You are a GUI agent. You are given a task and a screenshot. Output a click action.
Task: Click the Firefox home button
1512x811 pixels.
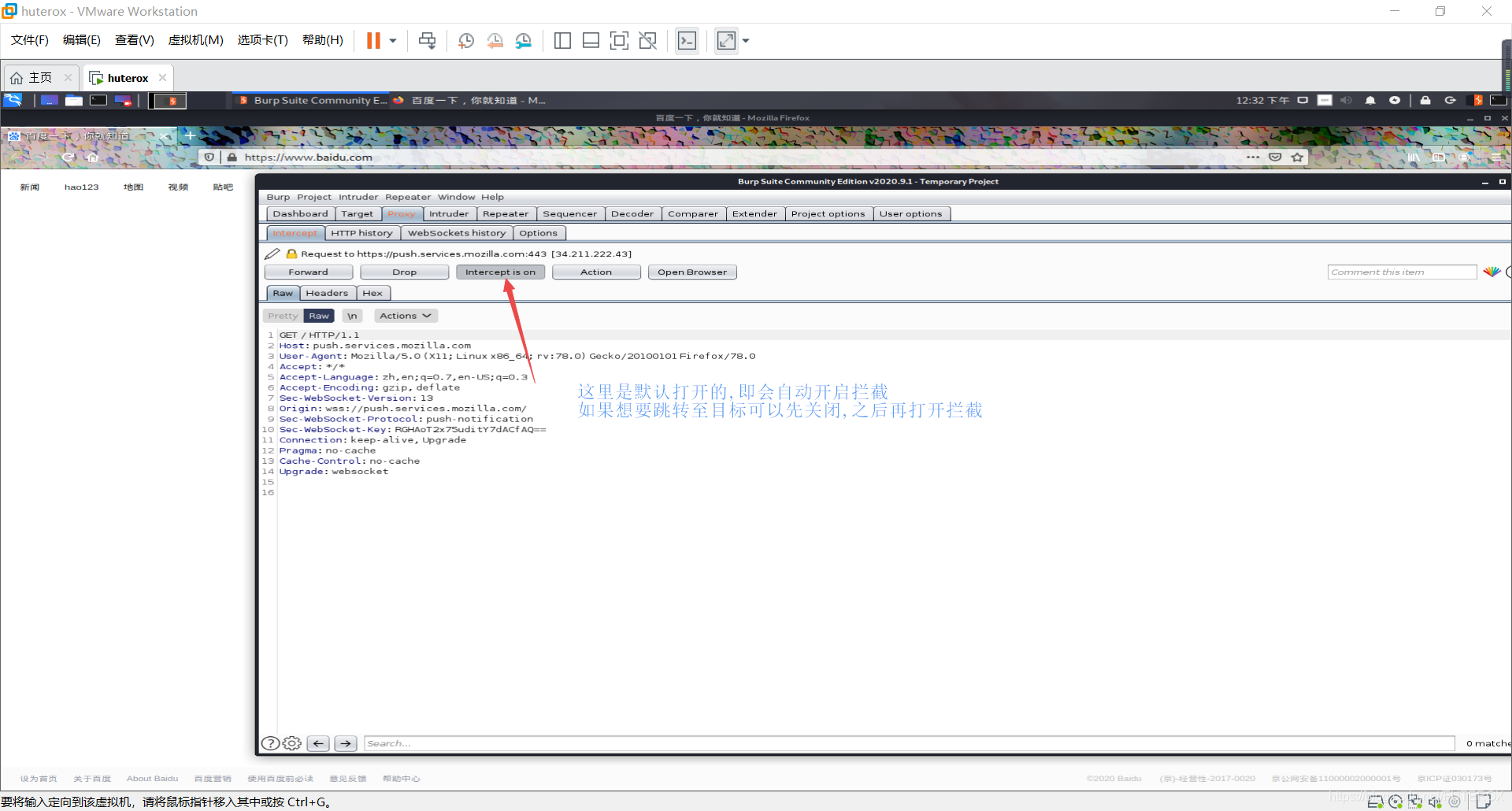92,157
